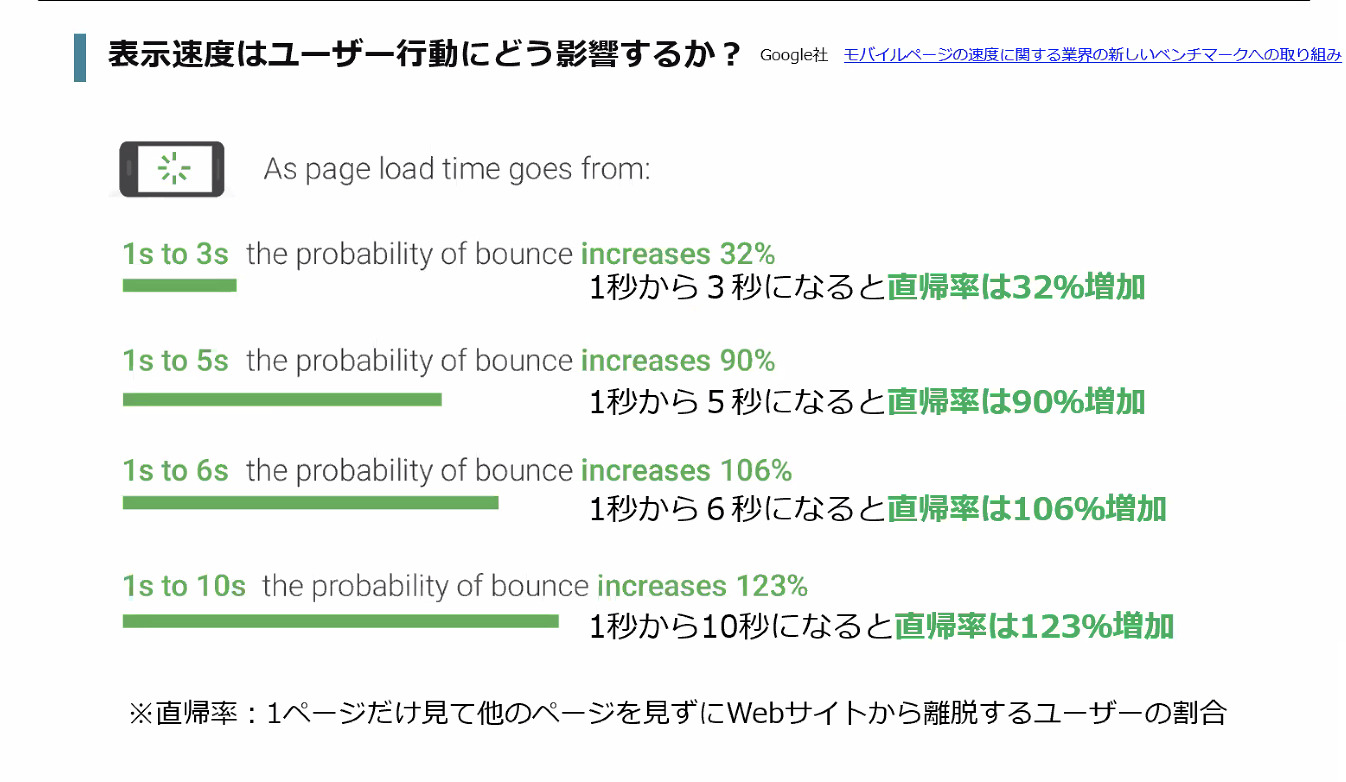Click the ※直帰率 footnote definition

(x=677, y=714)
